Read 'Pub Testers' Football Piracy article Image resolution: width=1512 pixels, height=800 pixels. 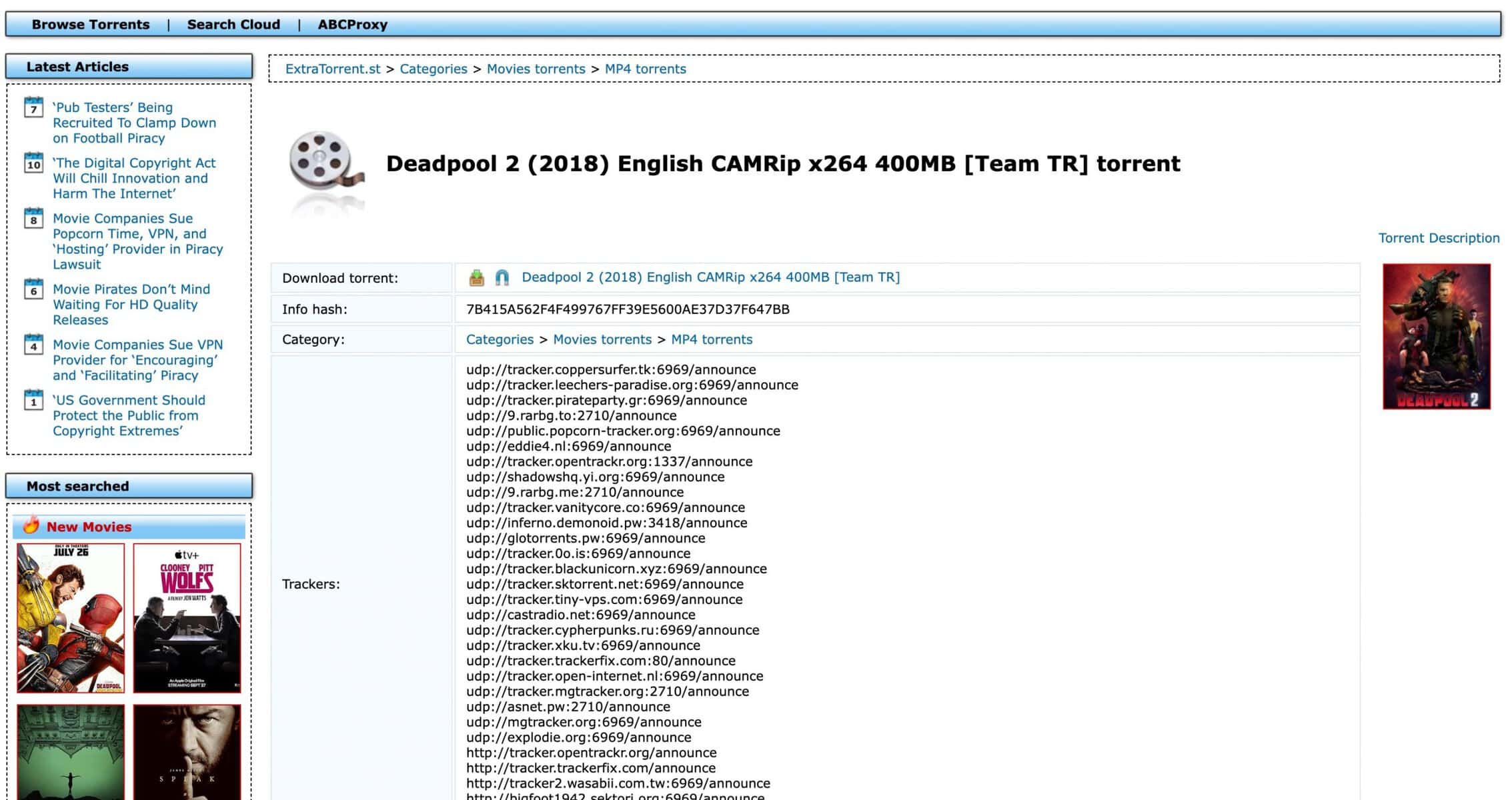click(x=134, y=123)
